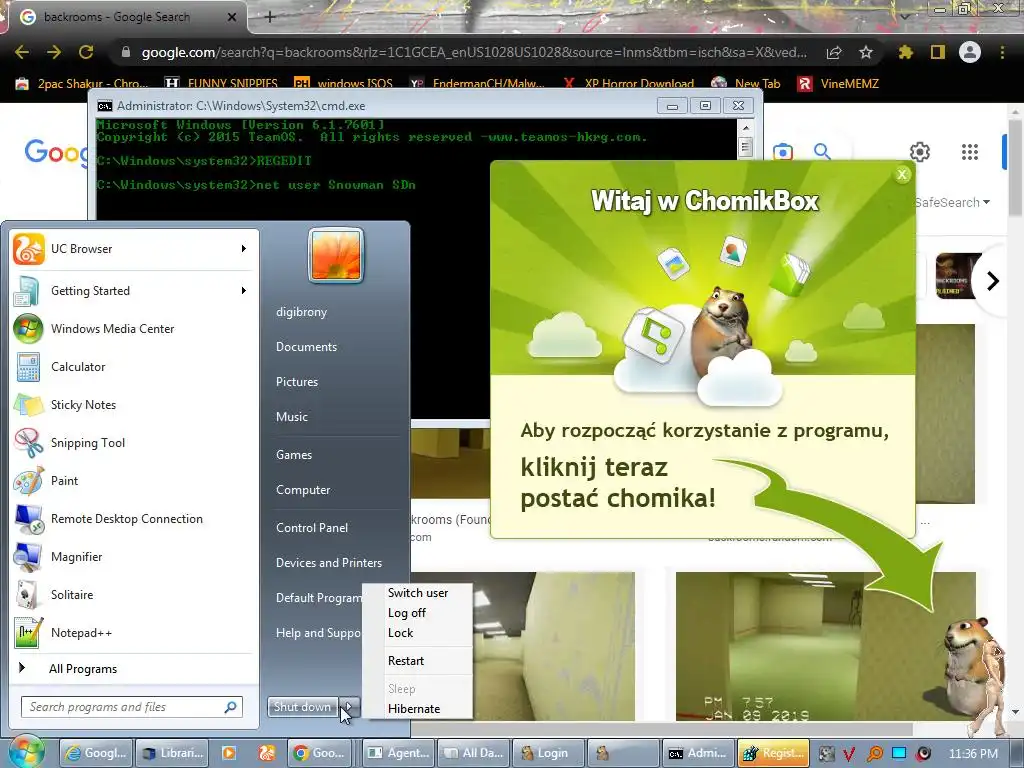This screenshot has width=1024, height=768.
Task: Open Chrome three-dot menu
Action: 1002,52
